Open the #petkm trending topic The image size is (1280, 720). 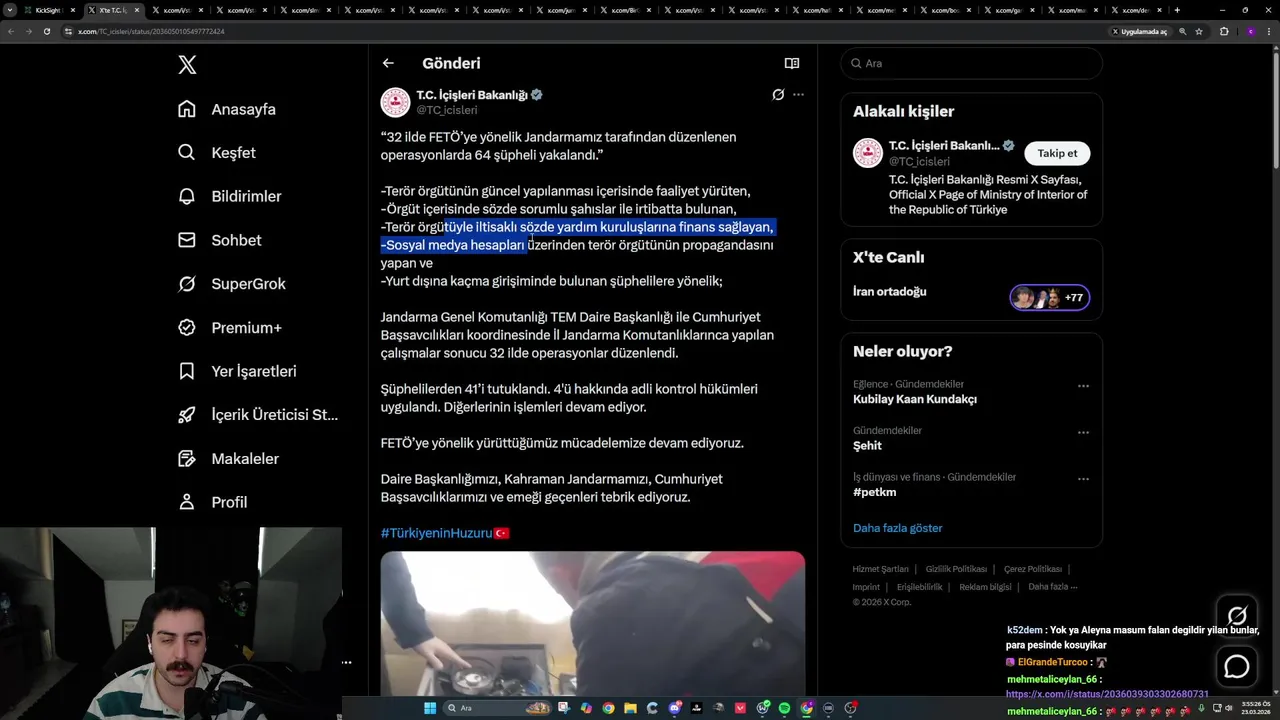coord(875,492)
